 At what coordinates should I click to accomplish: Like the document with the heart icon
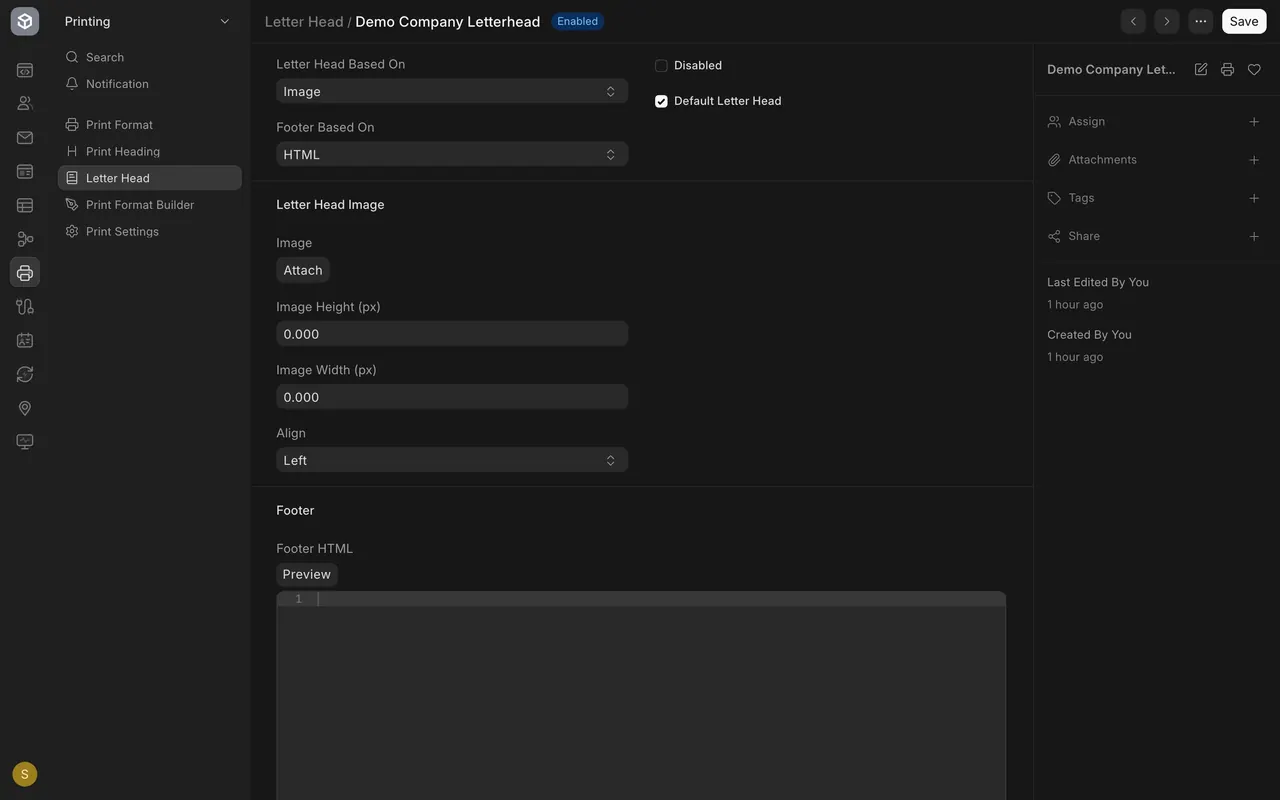coord(1254,69)
